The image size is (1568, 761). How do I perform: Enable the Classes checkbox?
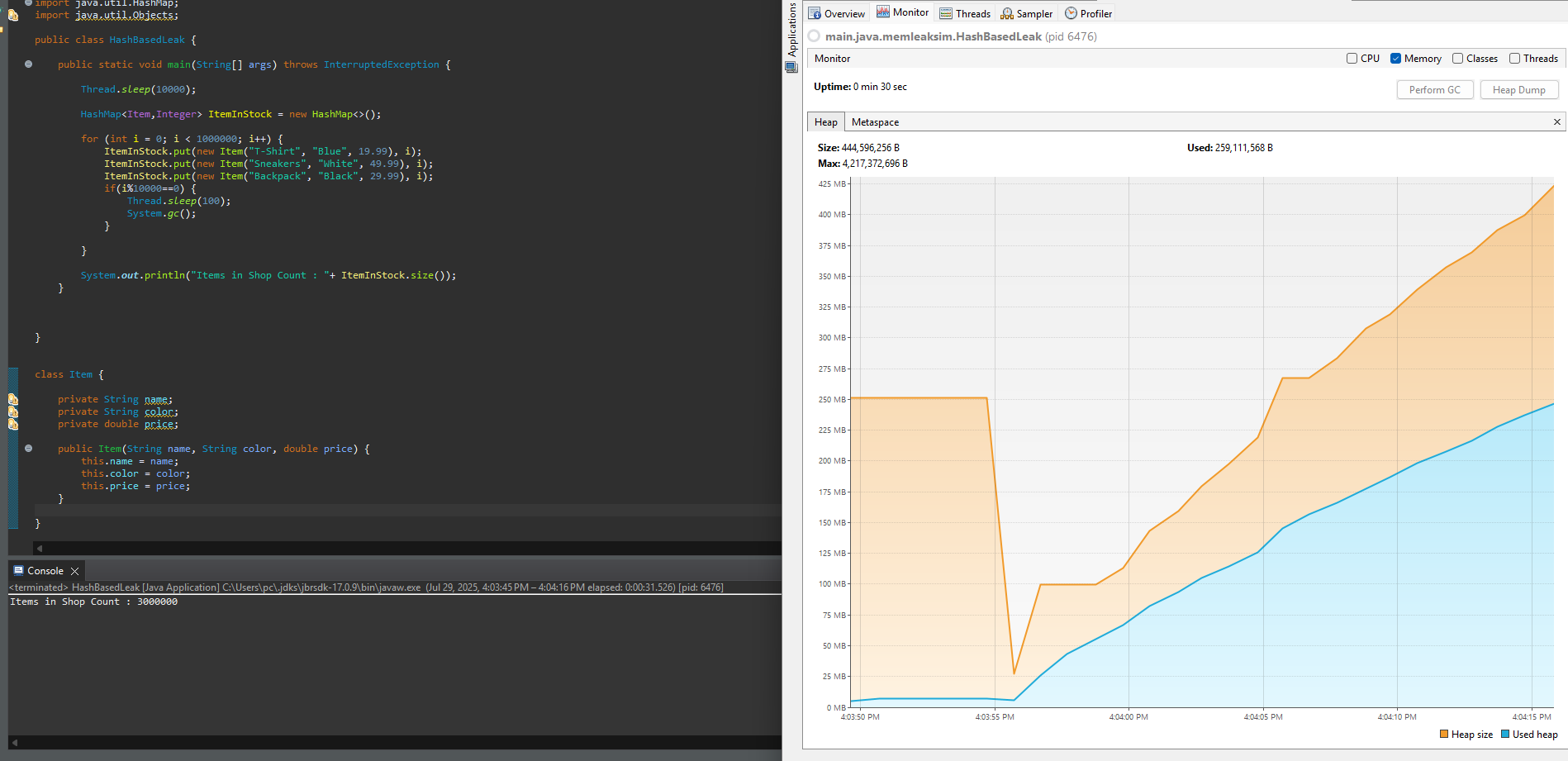[1457, 59]
